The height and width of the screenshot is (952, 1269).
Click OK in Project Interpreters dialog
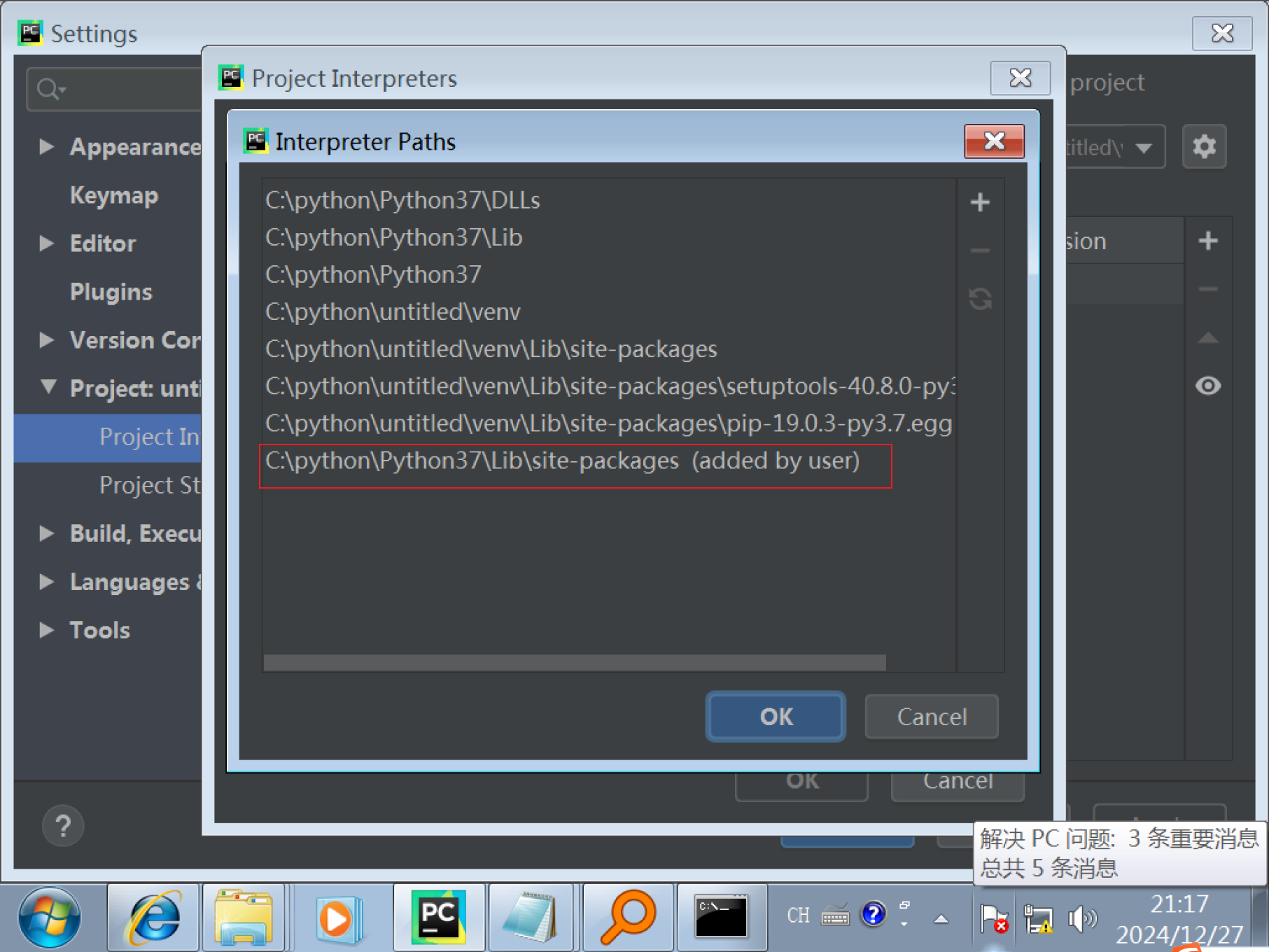click(801, 786)
